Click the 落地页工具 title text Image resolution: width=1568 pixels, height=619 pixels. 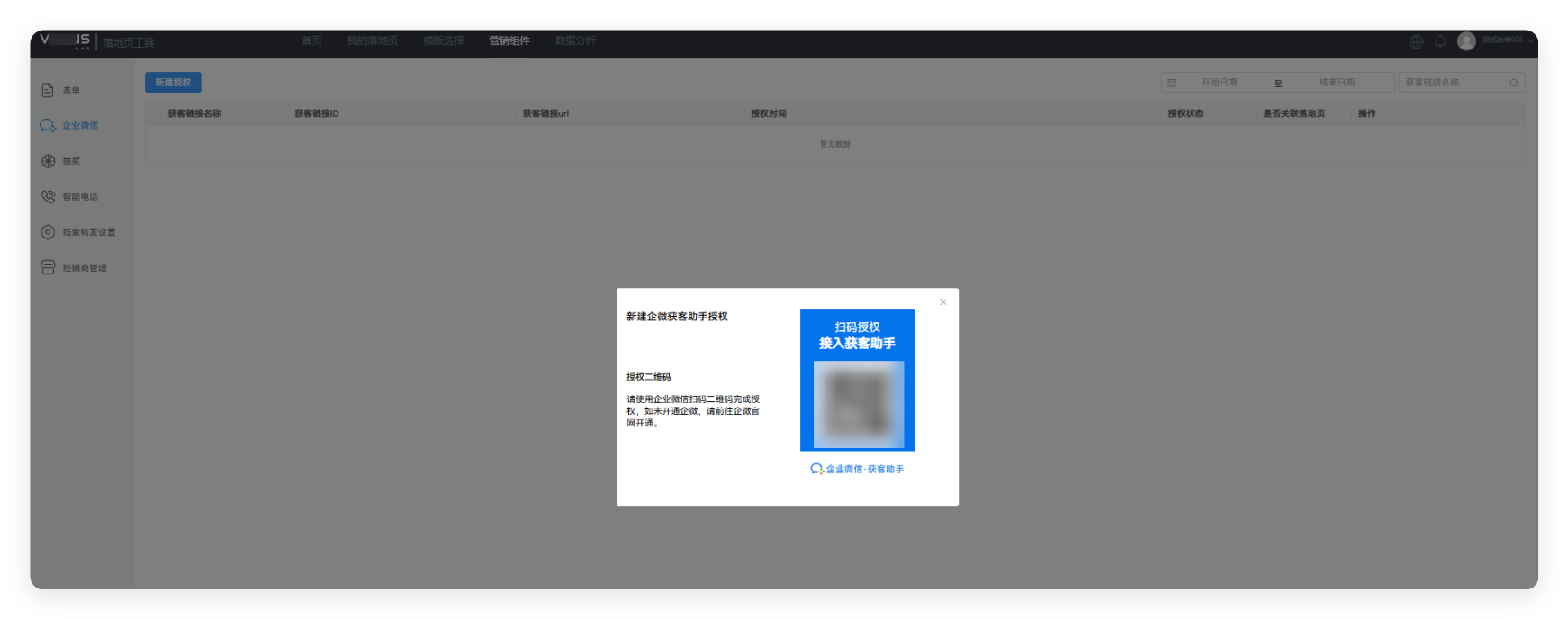(129, 42)
